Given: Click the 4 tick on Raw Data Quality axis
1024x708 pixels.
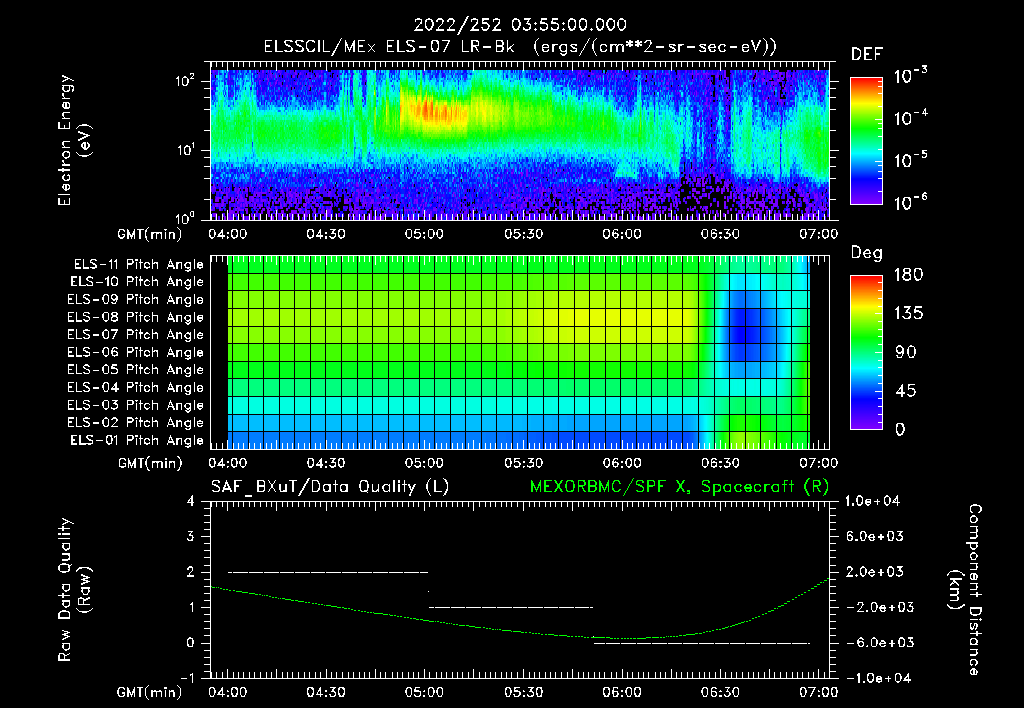Looking at the screenshot, I should [x=191, y=502].
